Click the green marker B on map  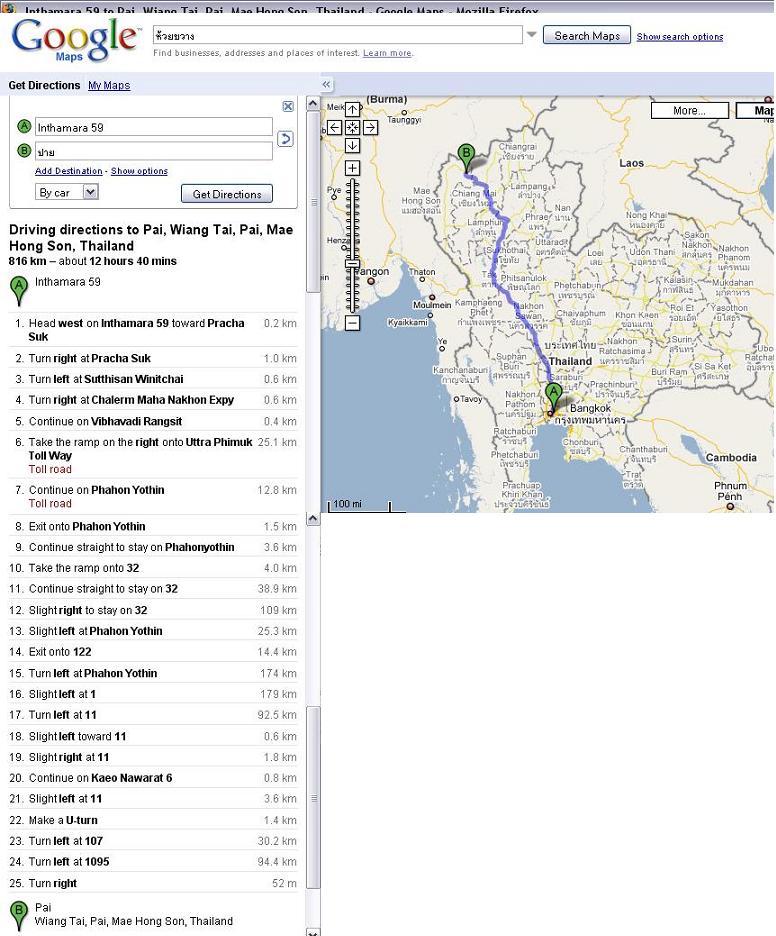click(x=466, y=158)
